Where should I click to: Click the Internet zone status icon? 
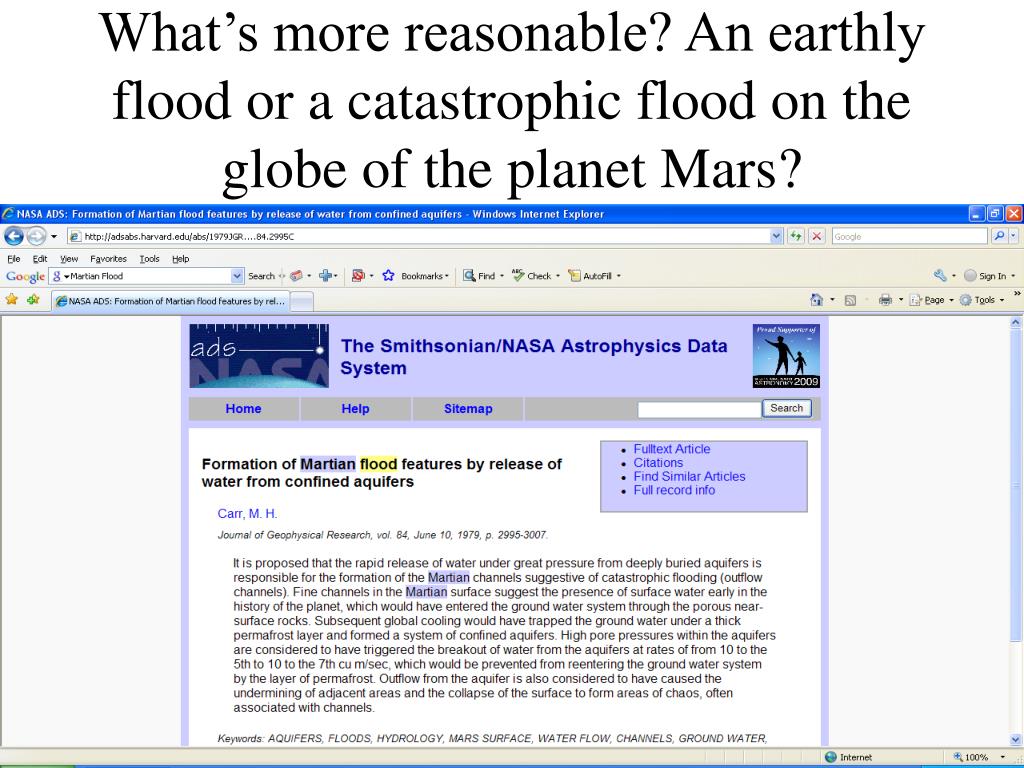(831, 757)
